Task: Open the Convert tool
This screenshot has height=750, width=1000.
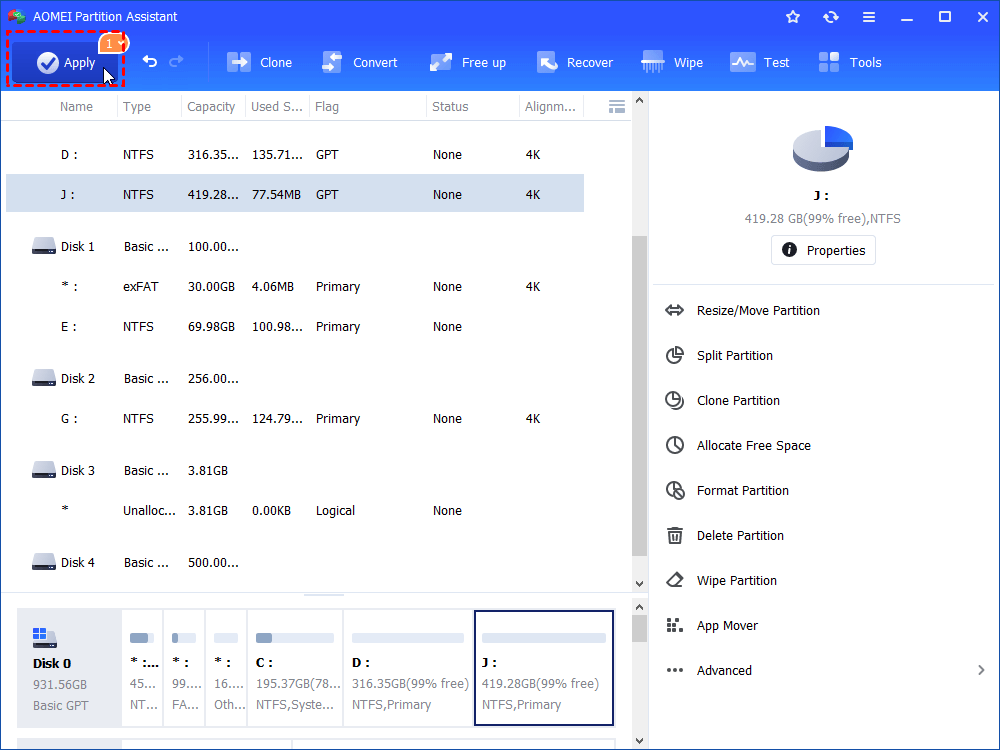Action: point(360,62)
